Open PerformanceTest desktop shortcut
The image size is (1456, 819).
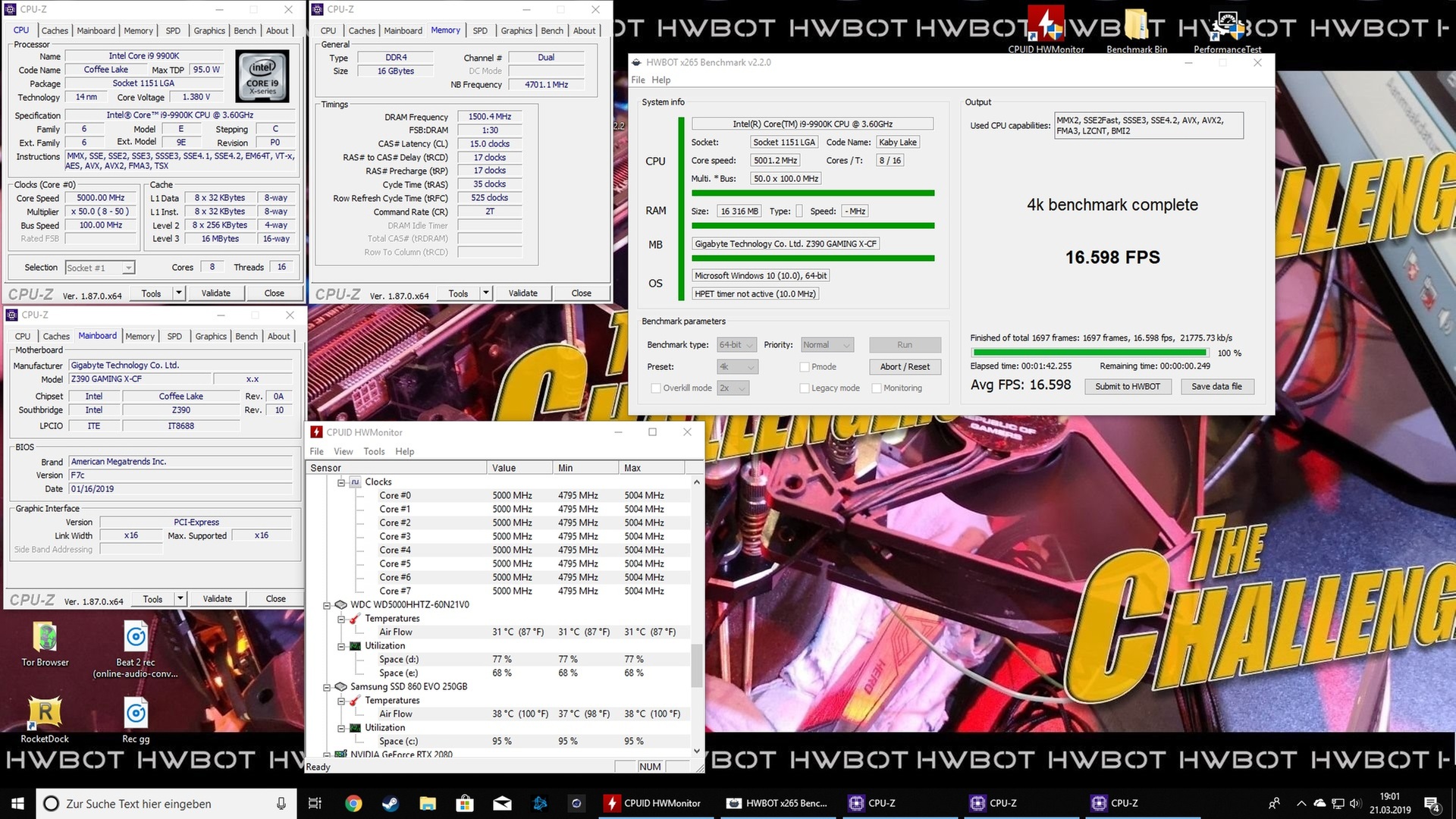click(1227, 30)
